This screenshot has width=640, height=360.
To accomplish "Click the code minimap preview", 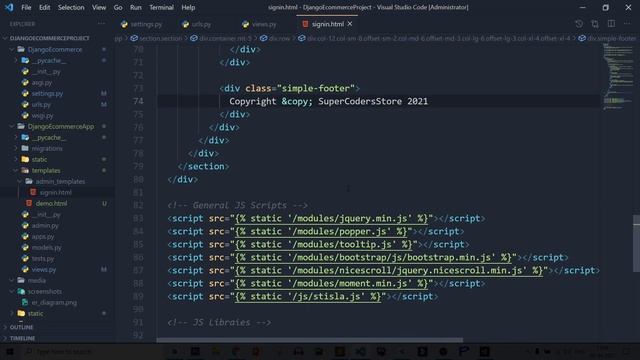I will (618, 76).
